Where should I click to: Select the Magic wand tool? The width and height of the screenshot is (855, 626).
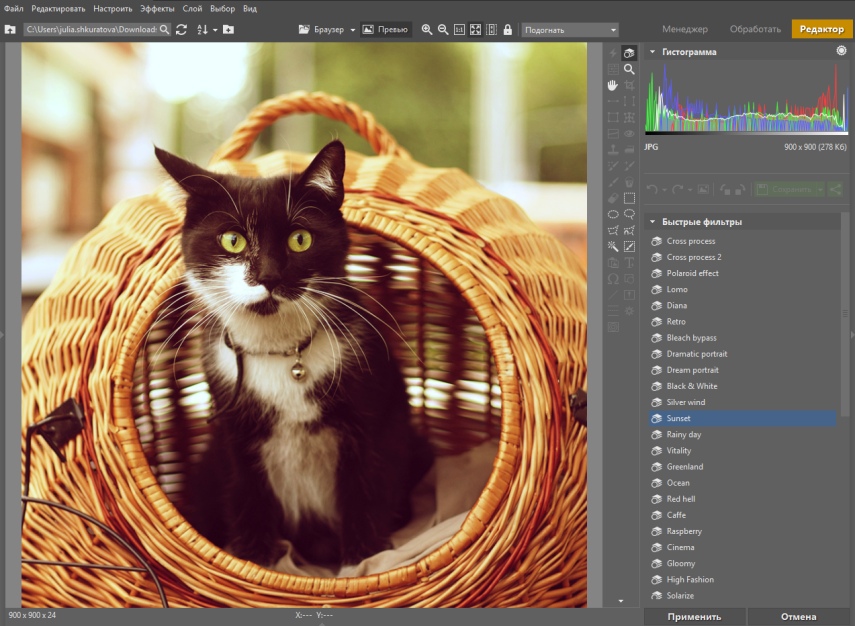coord(613,246)
